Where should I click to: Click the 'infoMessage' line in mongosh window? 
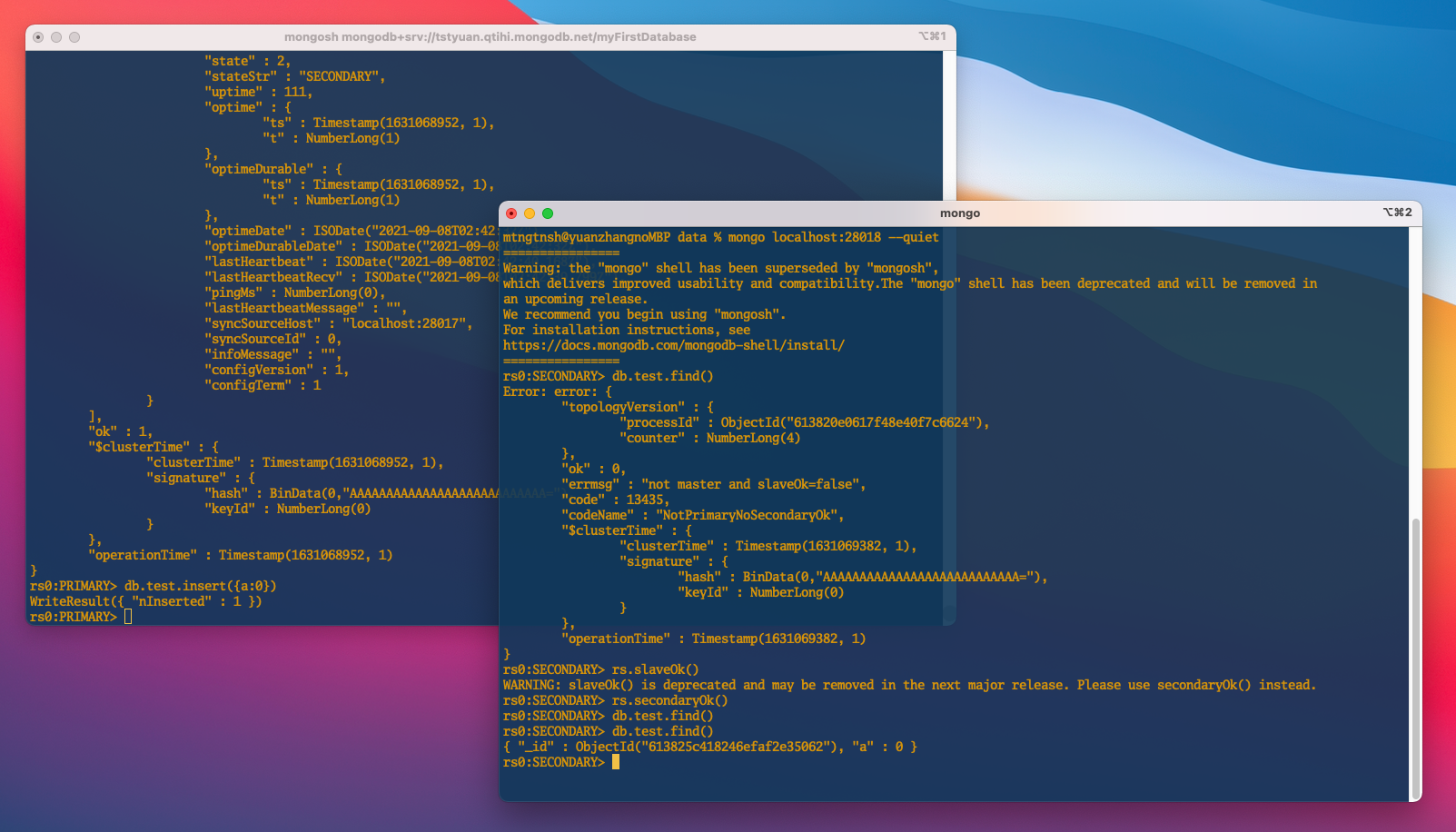[x=273, y=354]
